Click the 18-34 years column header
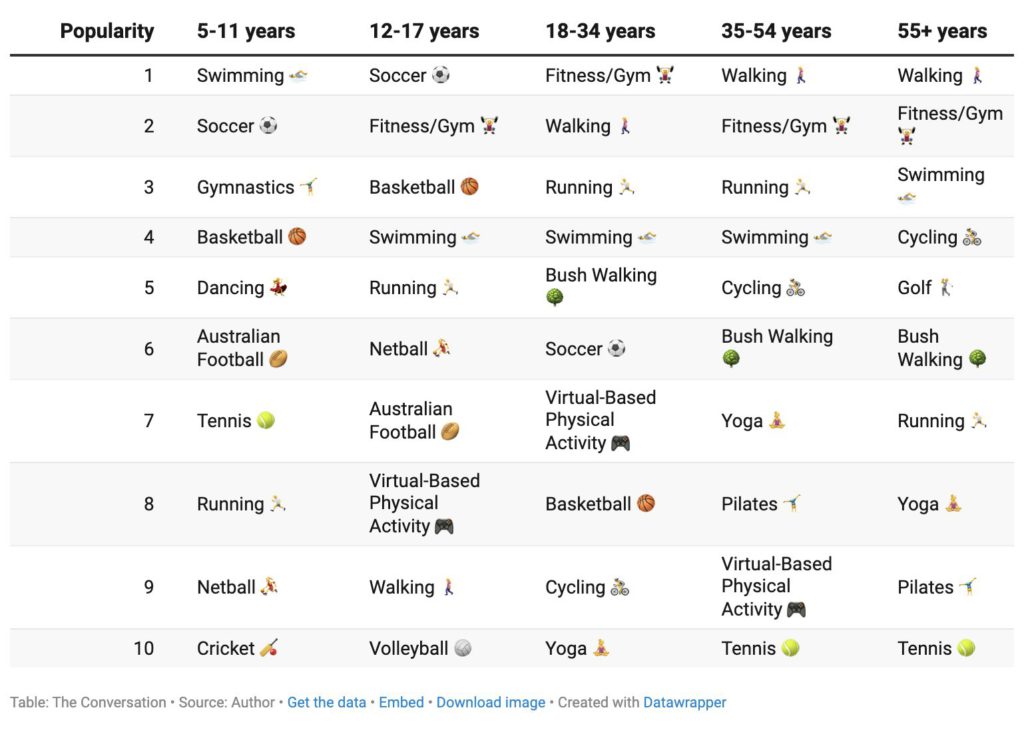1024x740 pixels. (600, 31)
